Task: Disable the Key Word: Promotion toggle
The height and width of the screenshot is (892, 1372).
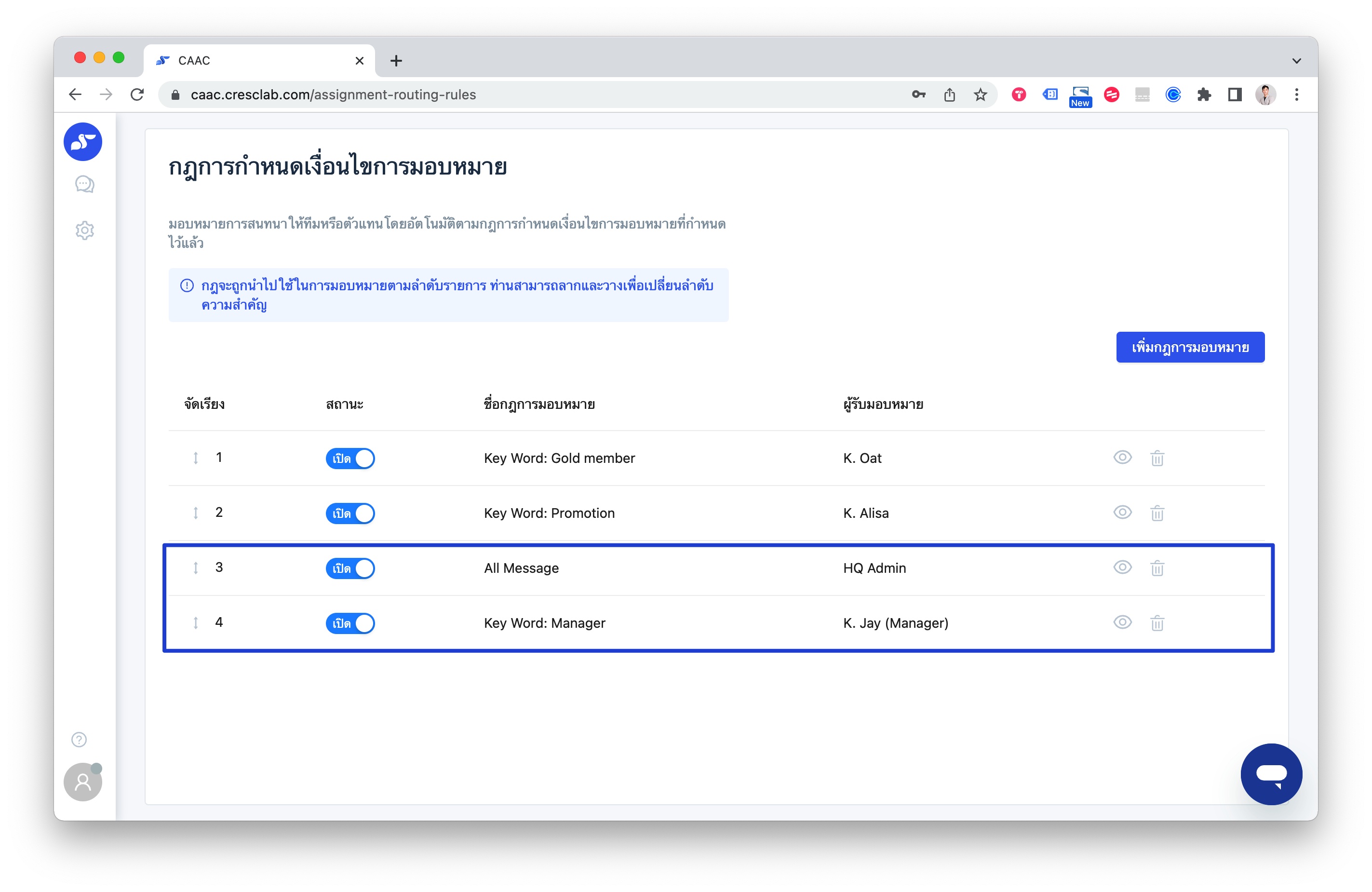Action: point(350,513)
